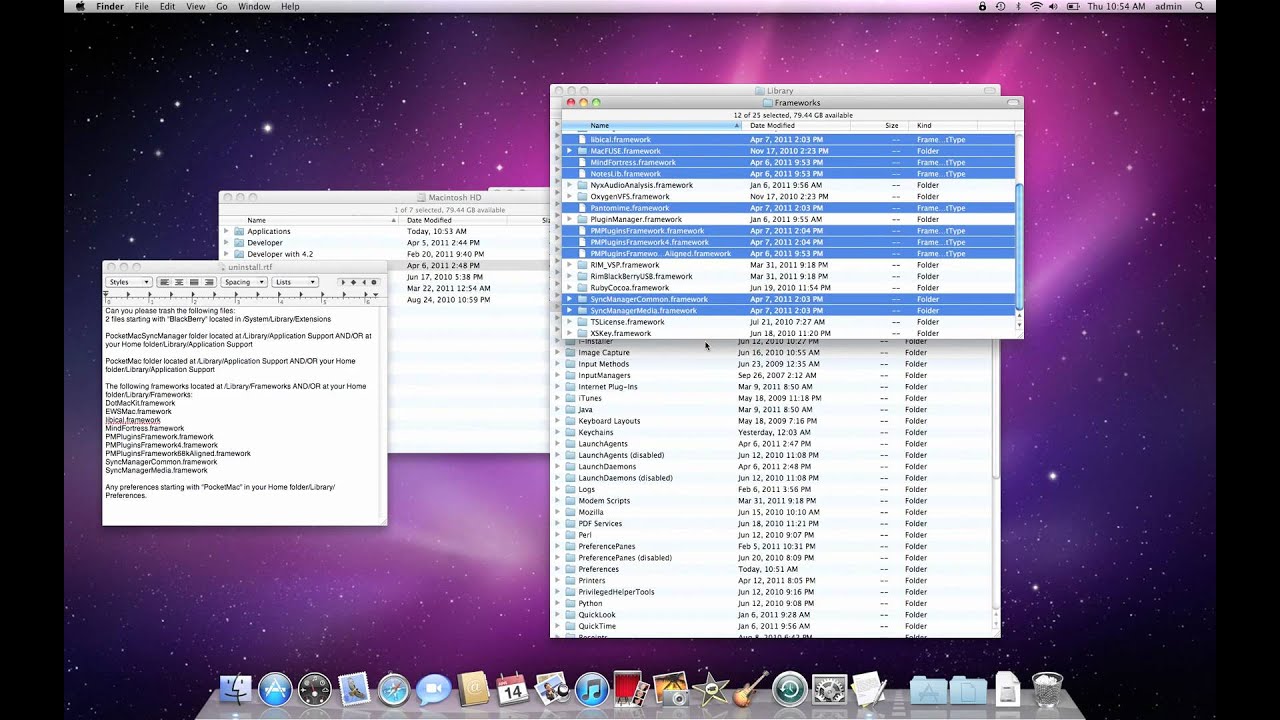The height and width of the screenshot is (720, 1280).
Task: Open the Applications stack in Dock
Action: 929,689
